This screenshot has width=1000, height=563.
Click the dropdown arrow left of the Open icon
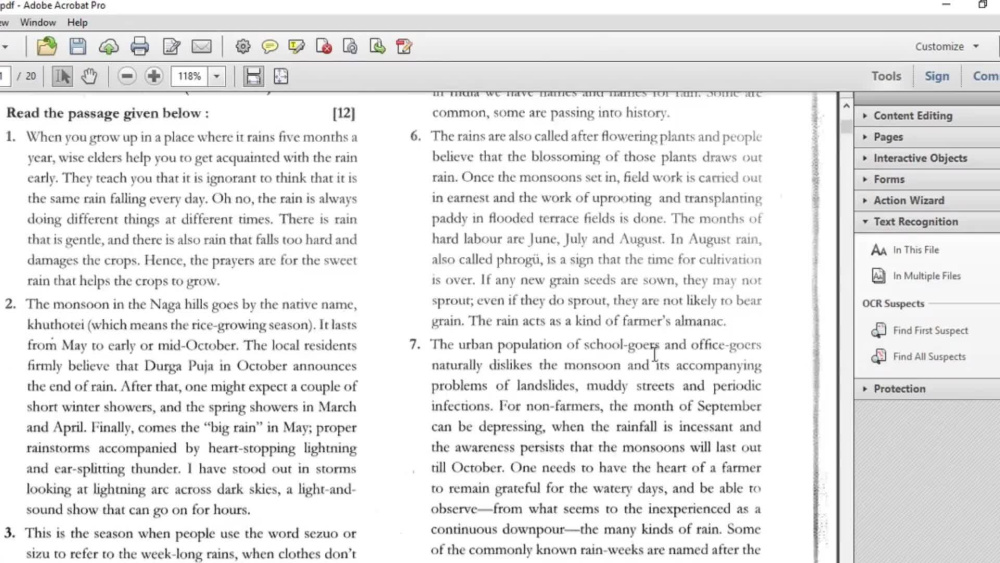pos(5,47)
